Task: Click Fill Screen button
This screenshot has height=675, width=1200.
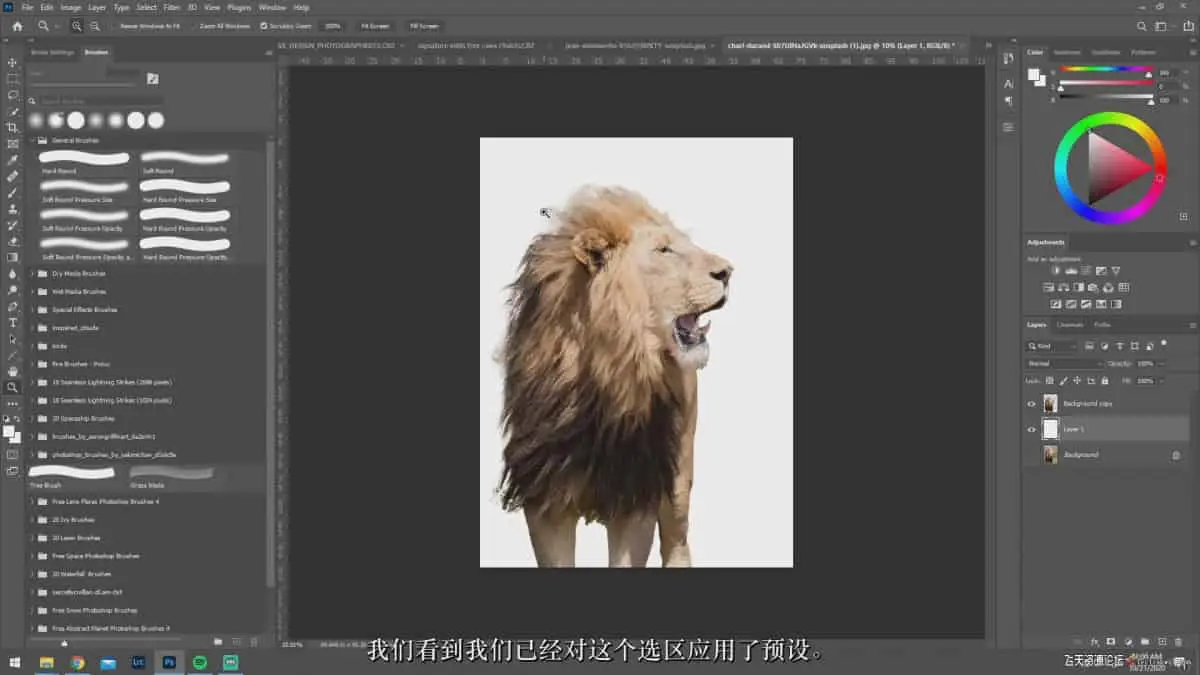Action: tap(424, 26)
